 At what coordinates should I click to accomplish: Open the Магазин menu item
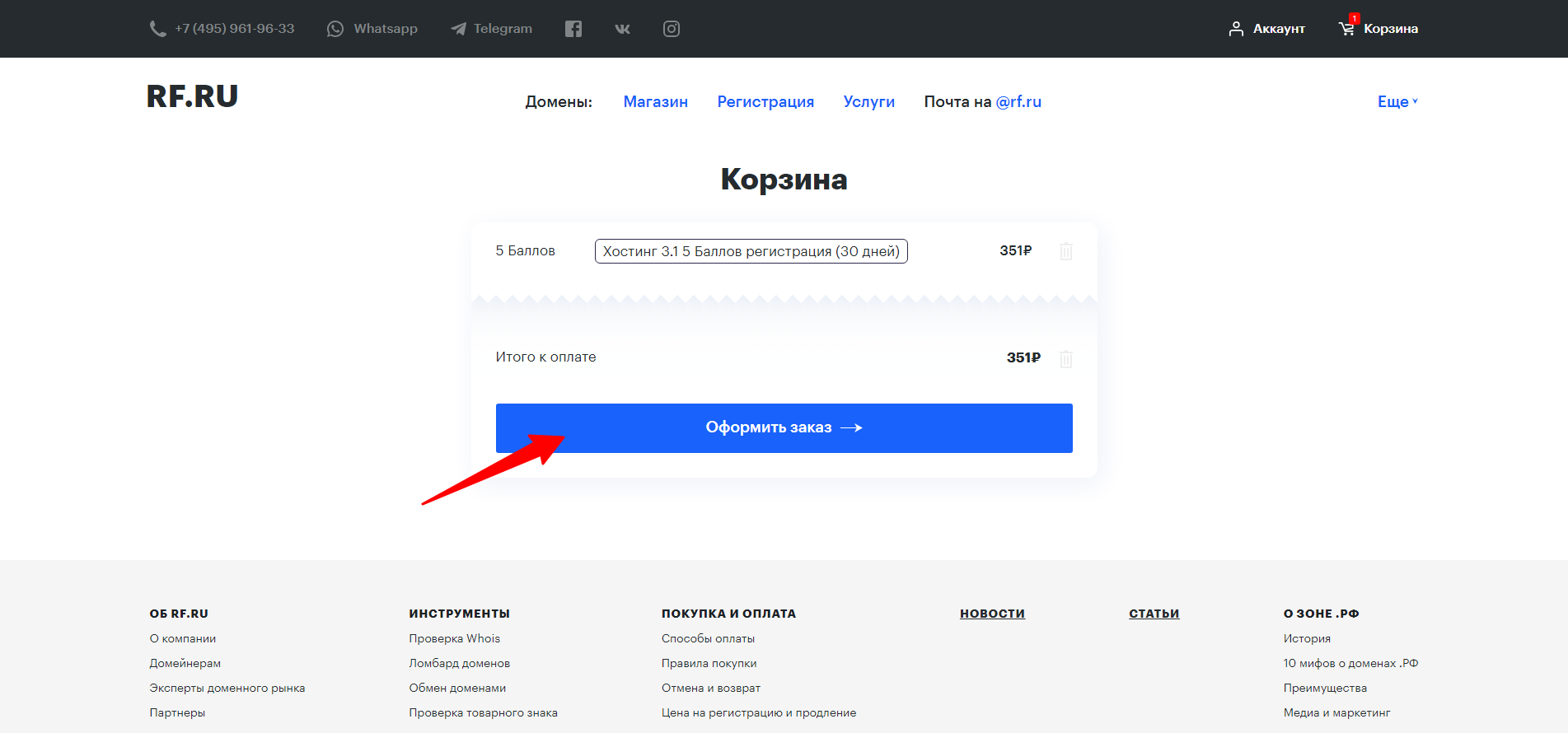coord(655,101)
